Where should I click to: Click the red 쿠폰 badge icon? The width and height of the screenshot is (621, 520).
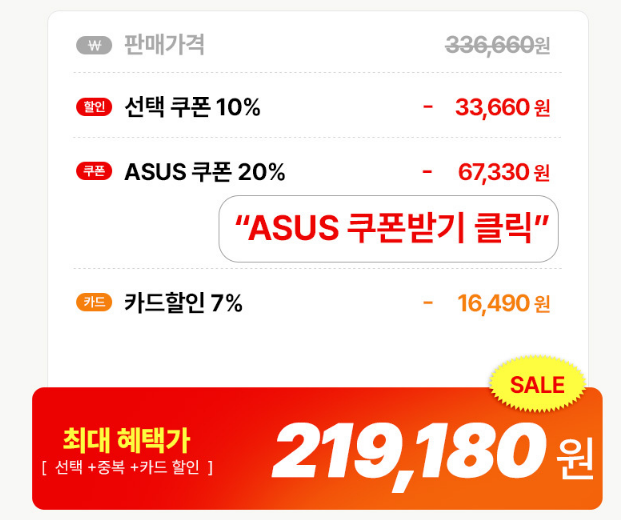point(94,171)
